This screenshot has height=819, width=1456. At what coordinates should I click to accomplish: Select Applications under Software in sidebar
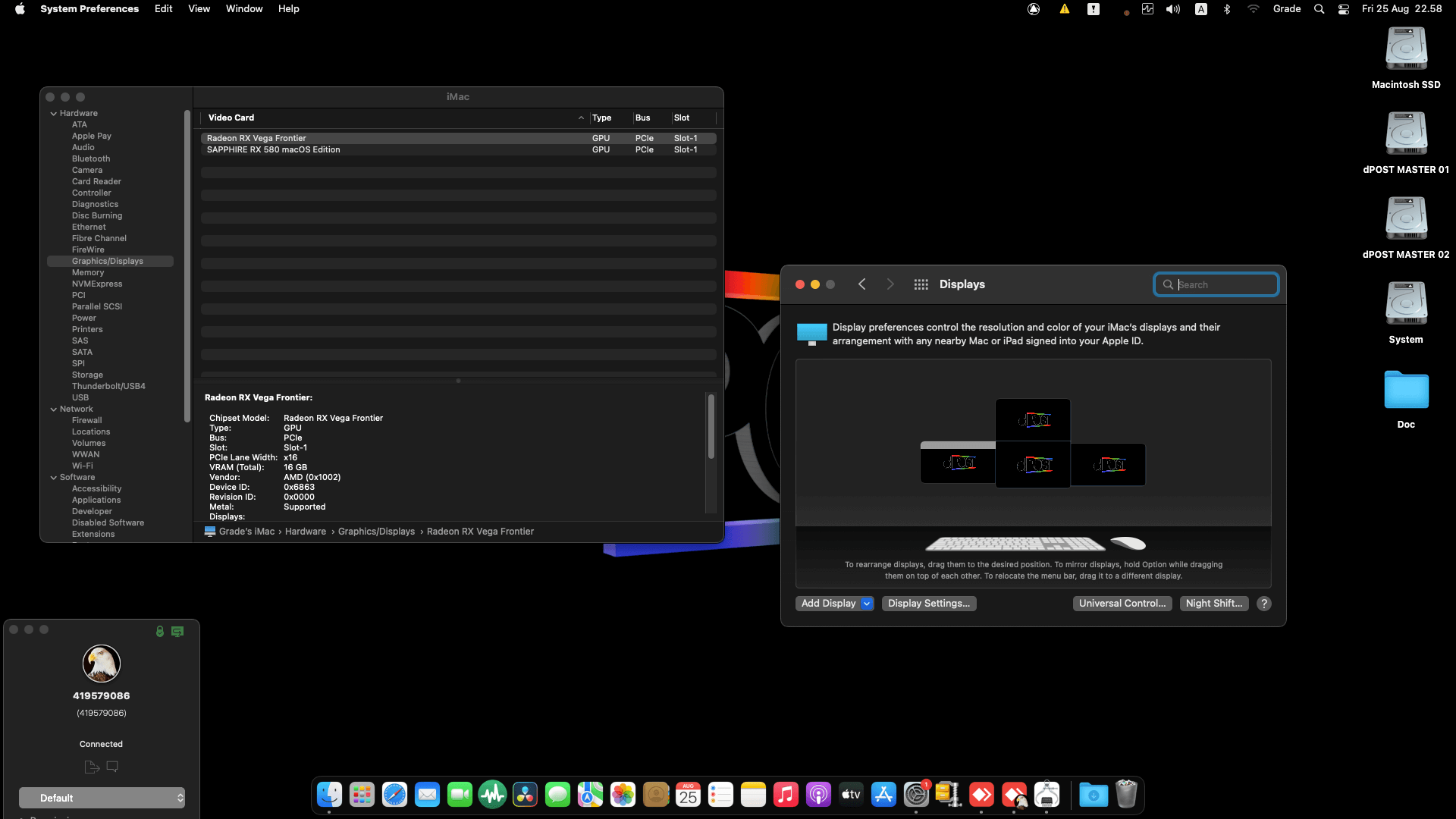96,500
